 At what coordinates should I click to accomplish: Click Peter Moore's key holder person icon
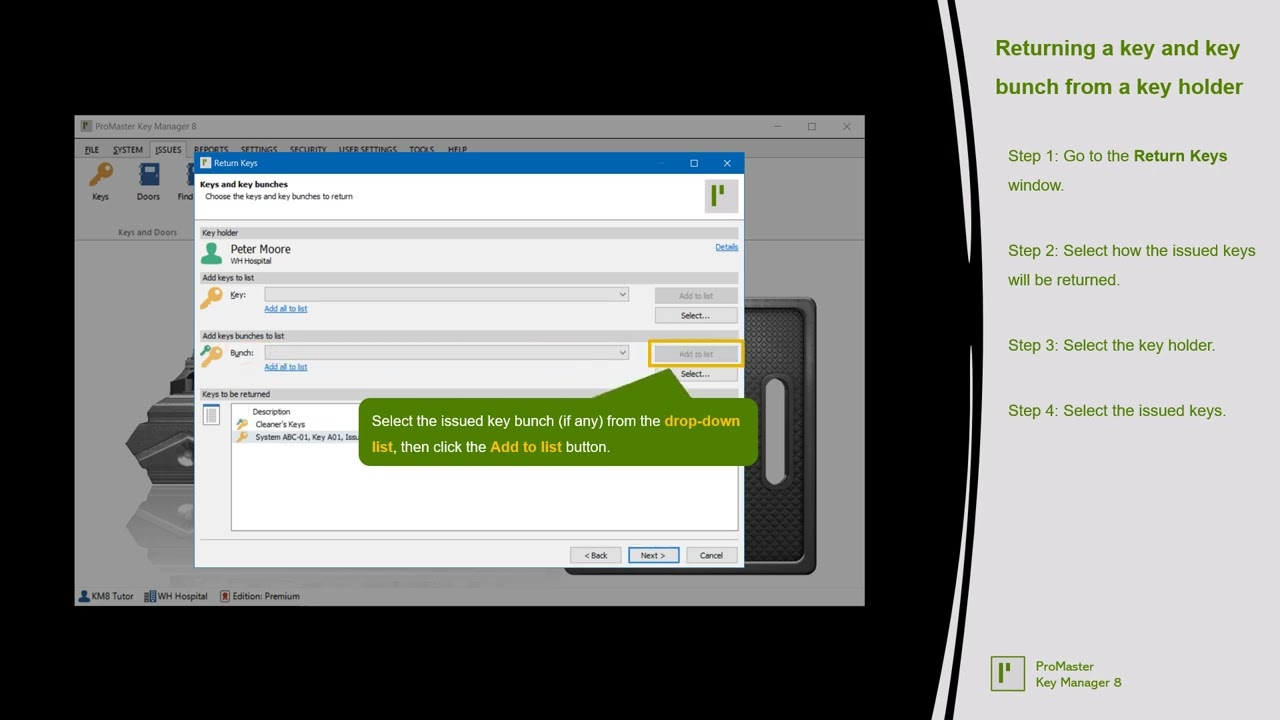click(x=211, y=254)
